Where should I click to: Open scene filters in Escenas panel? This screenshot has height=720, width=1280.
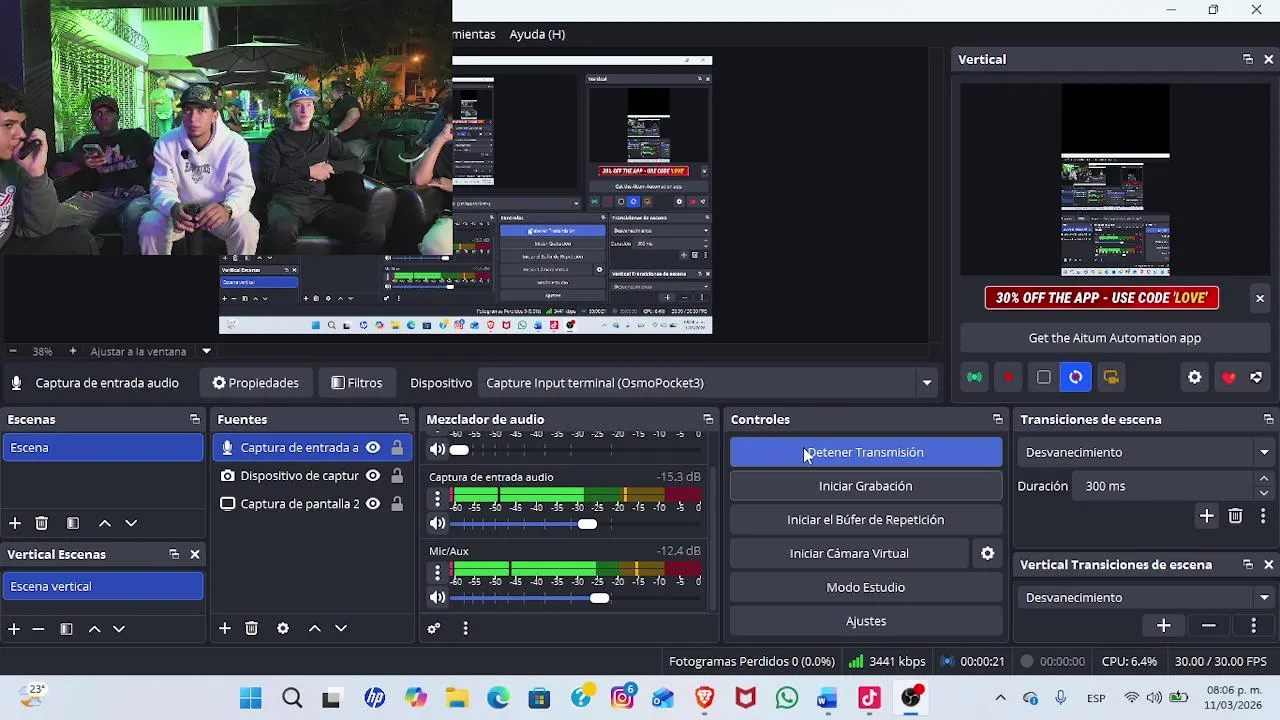click(x=73, y=523)
